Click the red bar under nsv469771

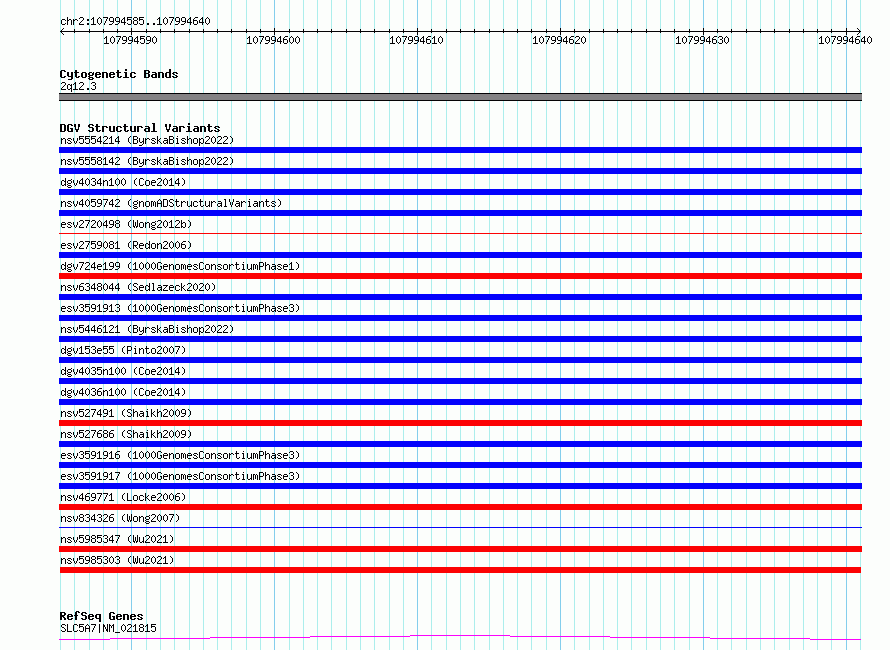pyautogui.click(x=460, y=507)
